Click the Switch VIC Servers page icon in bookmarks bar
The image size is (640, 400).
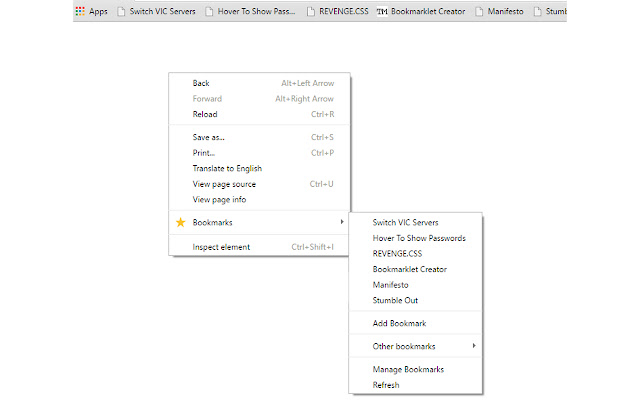(121, 11)
